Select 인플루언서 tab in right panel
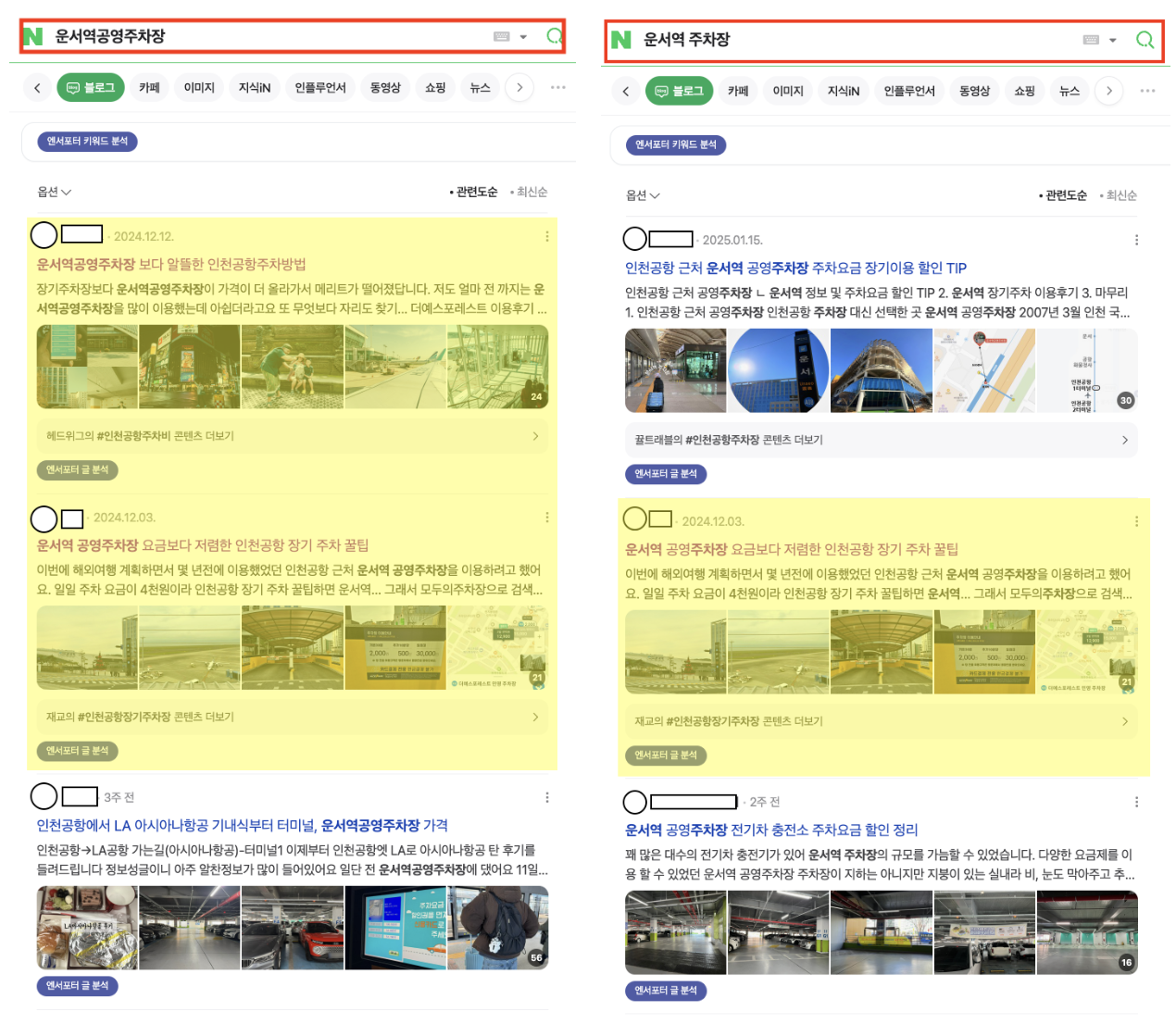Screen dimensions: 1176x1024 point(909,91)
